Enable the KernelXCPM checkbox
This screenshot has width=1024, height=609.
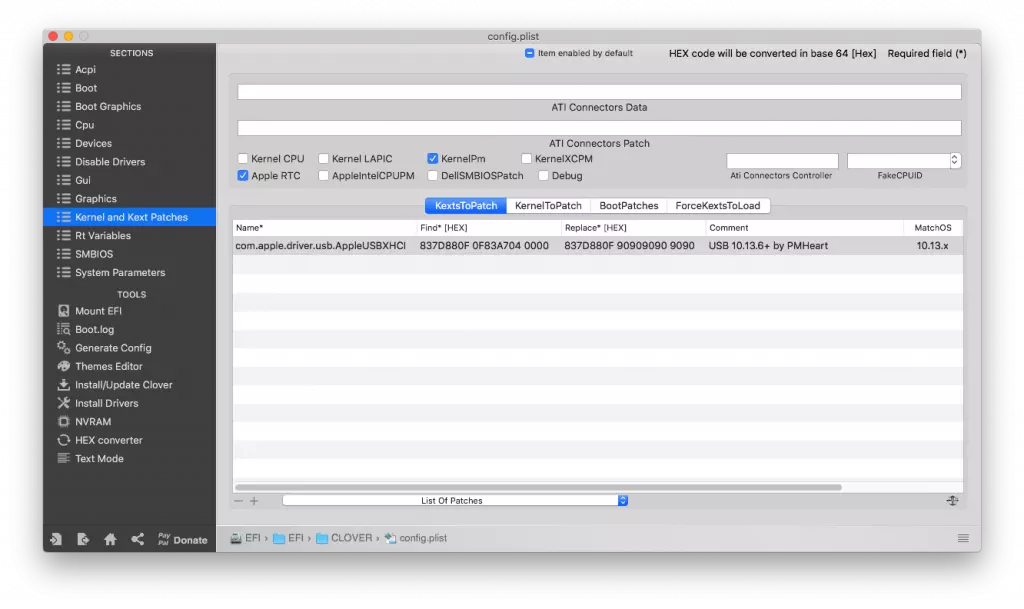[526, 159]
